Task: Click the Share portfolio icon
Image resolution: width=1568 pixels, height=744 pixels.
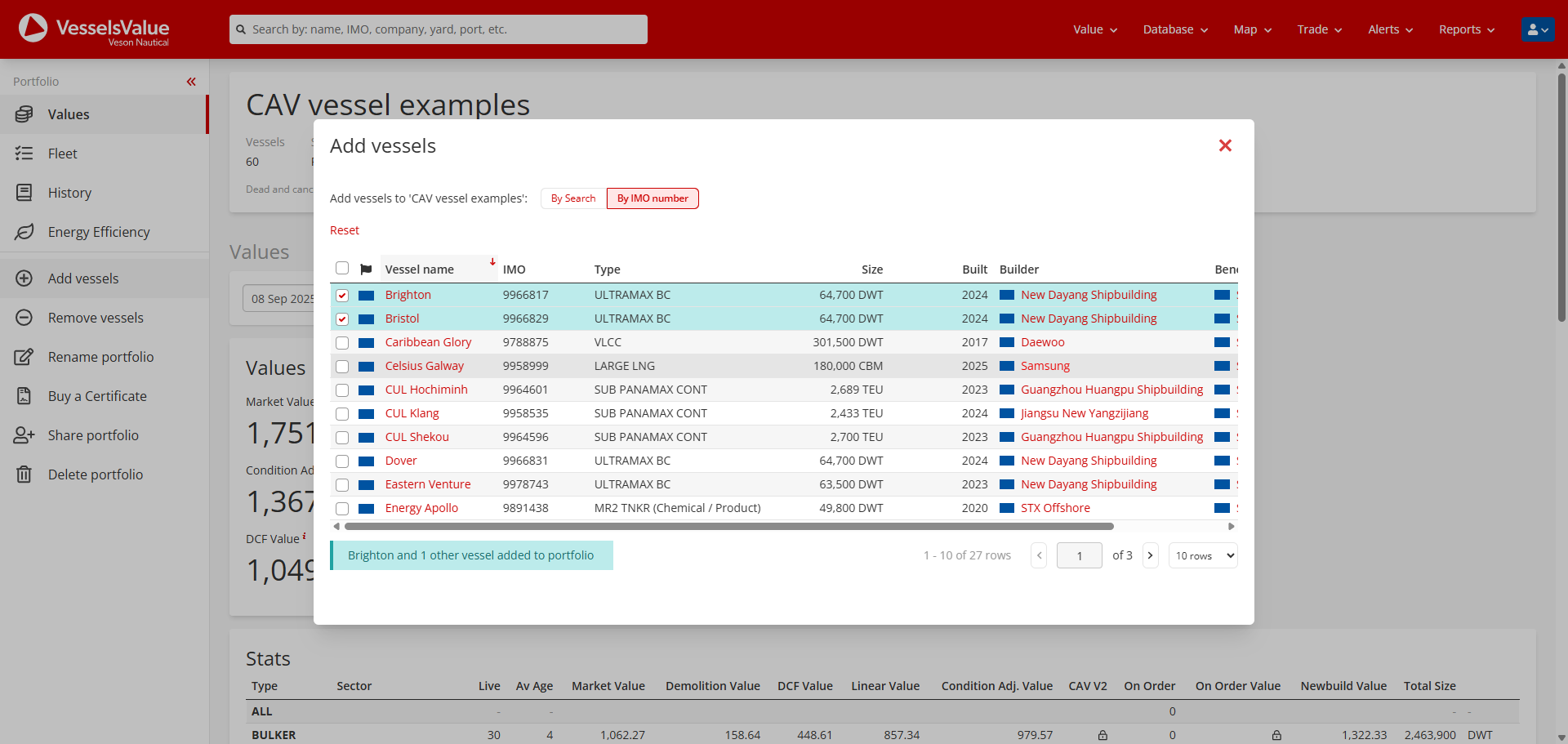Action: coord(24,435)
